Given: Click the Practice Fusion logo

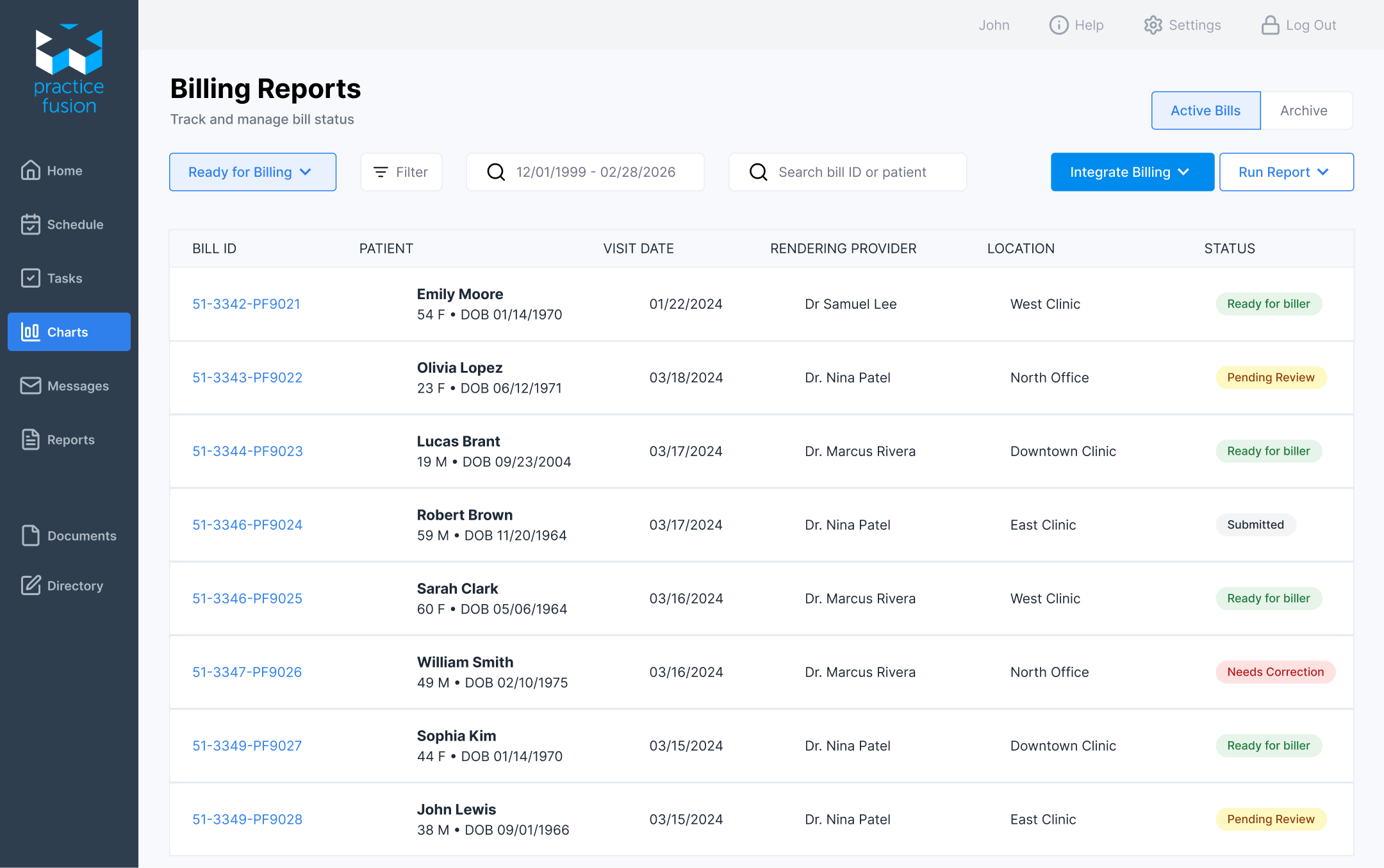Looking at the screenshot, I should point(69,69).
